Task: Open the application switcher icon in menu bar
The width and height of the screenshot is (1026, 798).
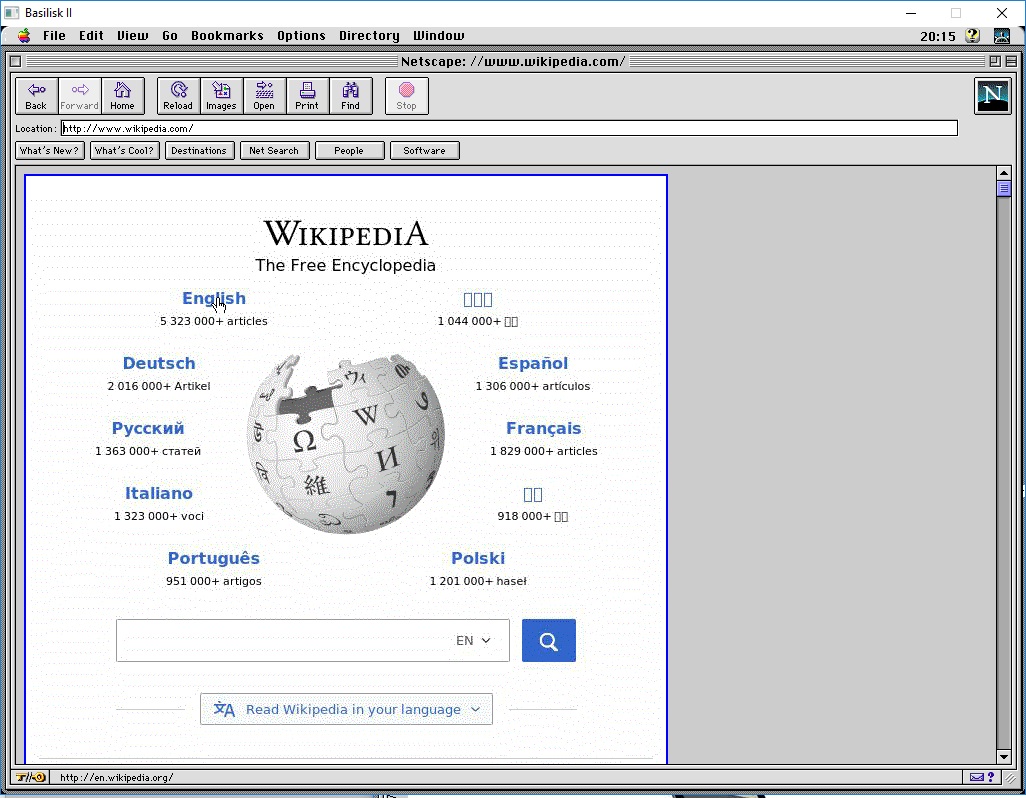Action: [1002, 36]
